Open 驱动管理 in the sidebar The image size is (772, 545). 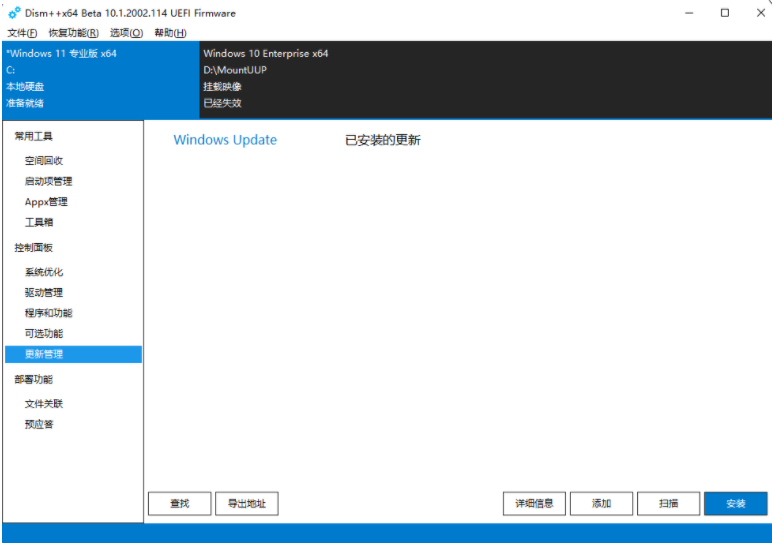pyautogui.click(x=44, y=292)
